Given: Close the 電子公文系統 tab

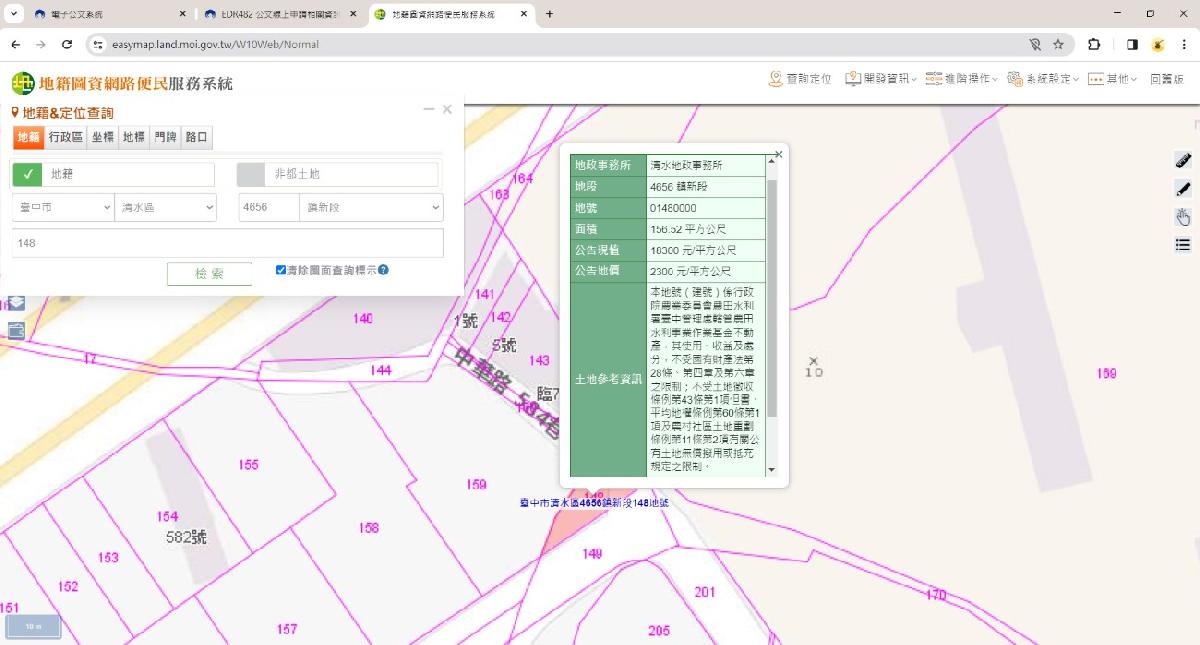Looking at the screenshot, I should point(183,14).
